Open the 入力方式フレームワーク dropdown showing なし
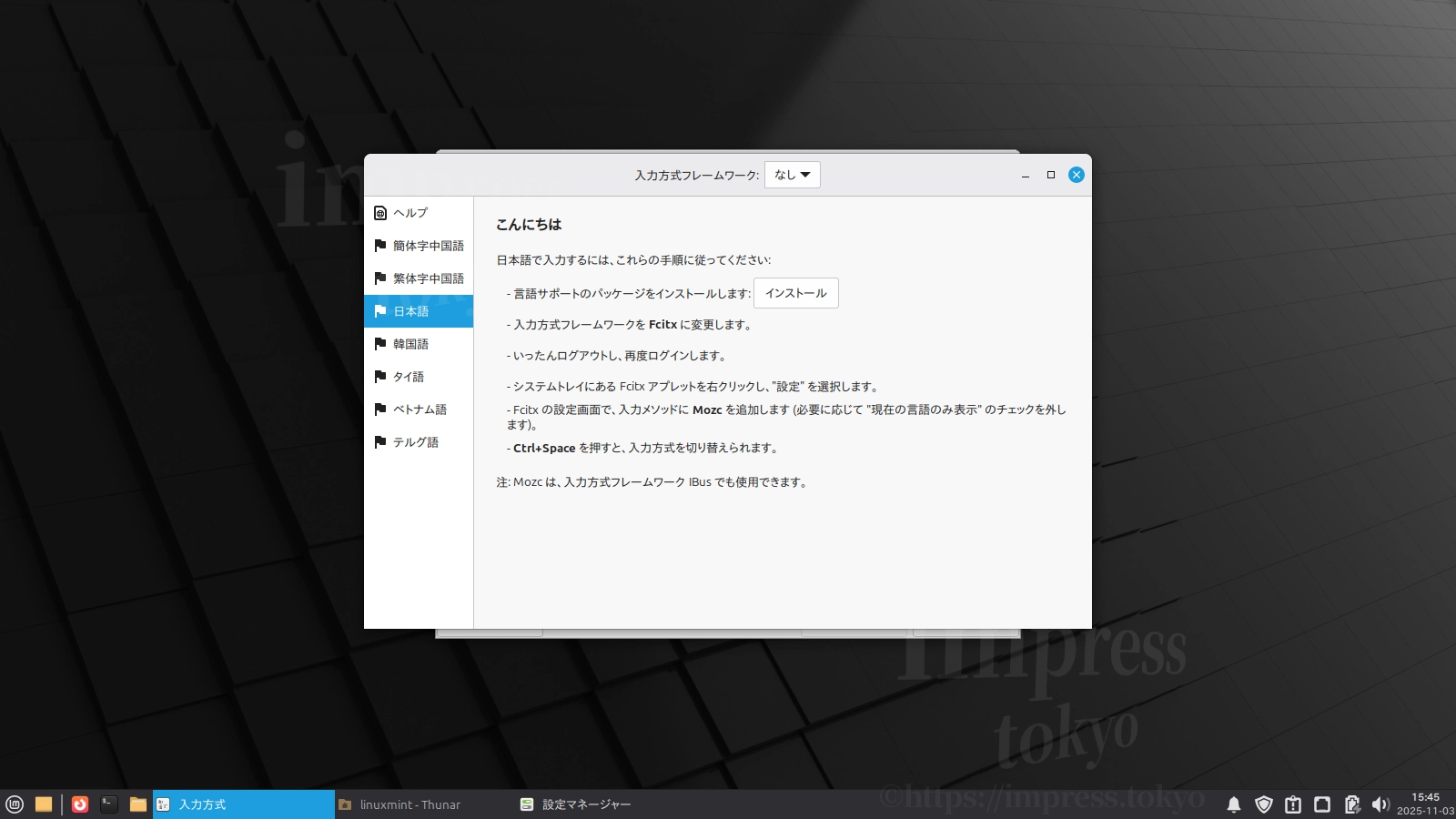The width and height of the screenshot is (1456, 819). 792,175
